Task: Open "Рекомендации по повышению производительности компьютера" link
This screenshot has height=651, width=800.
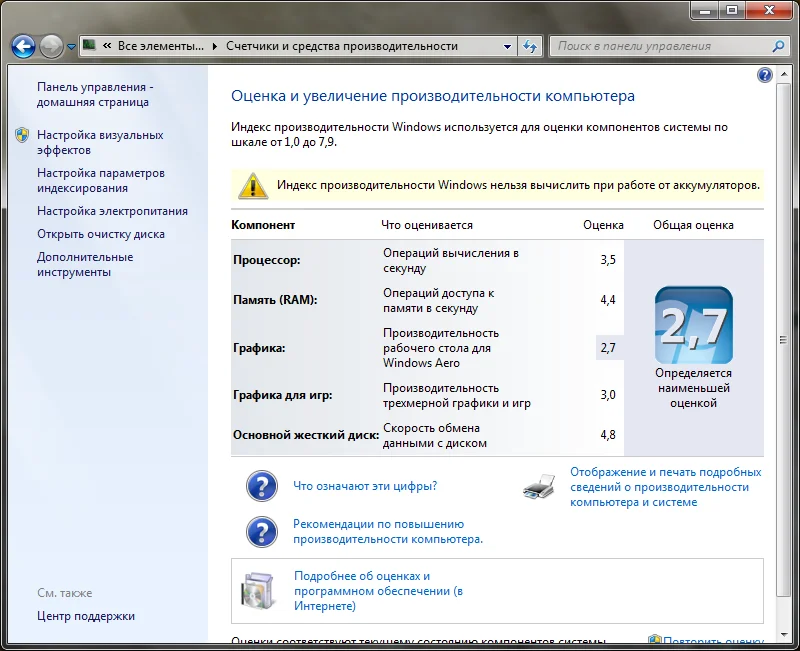Action: tap(388, 532)
